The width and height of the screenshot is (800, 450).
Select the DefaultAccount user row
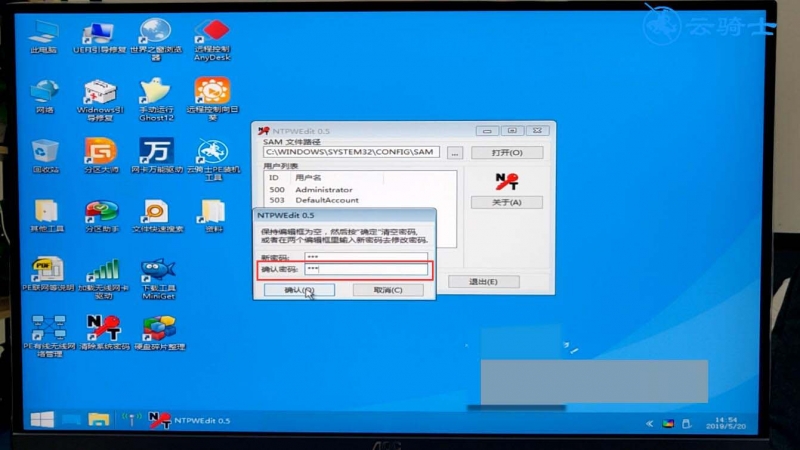point(360,200)
